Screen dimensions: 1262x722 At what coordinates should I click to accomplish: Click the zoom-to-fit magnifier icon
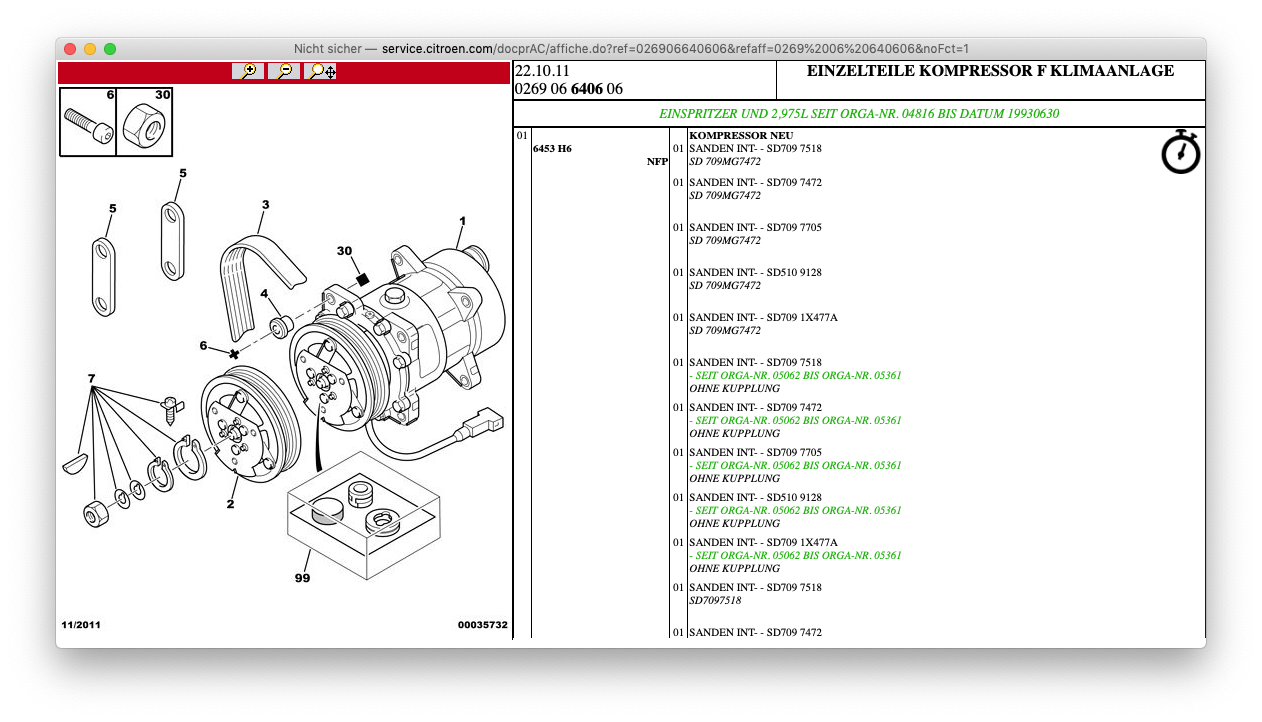pyautogui.click(x=320, y=71)
